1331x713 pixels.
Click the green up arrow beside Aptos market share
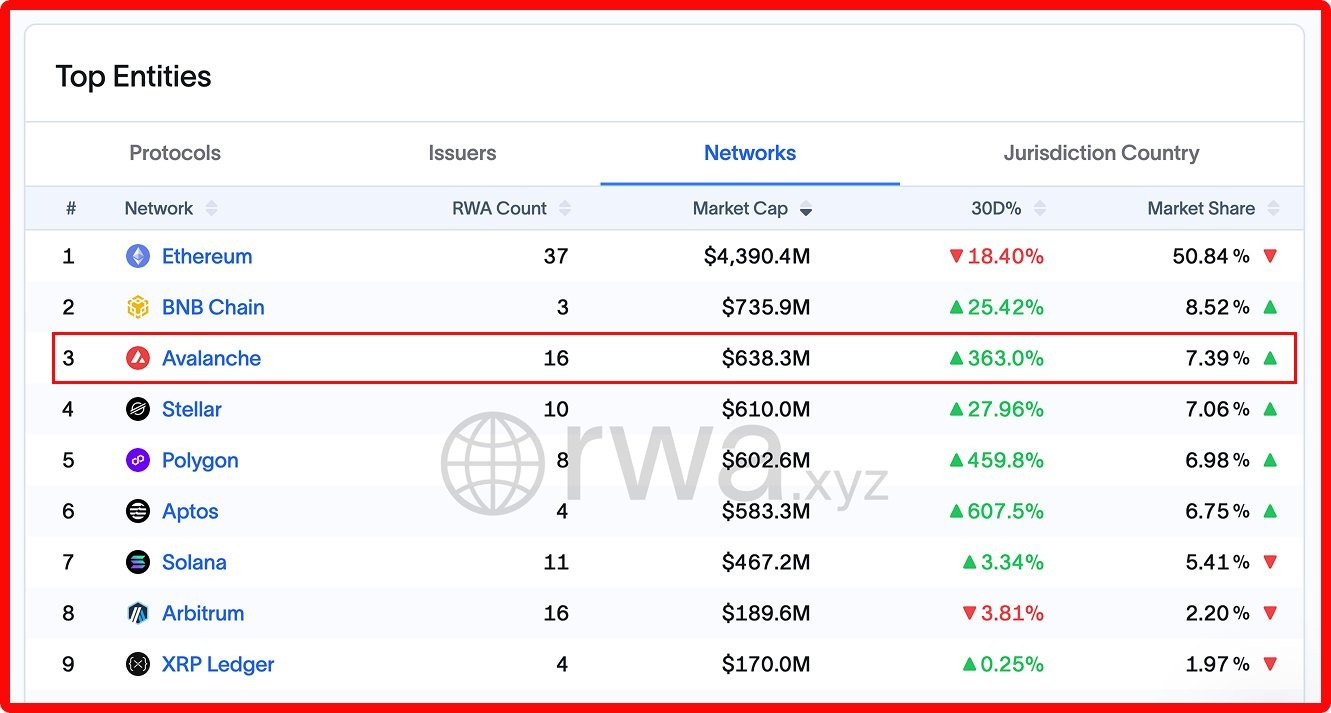point(1270,511)
